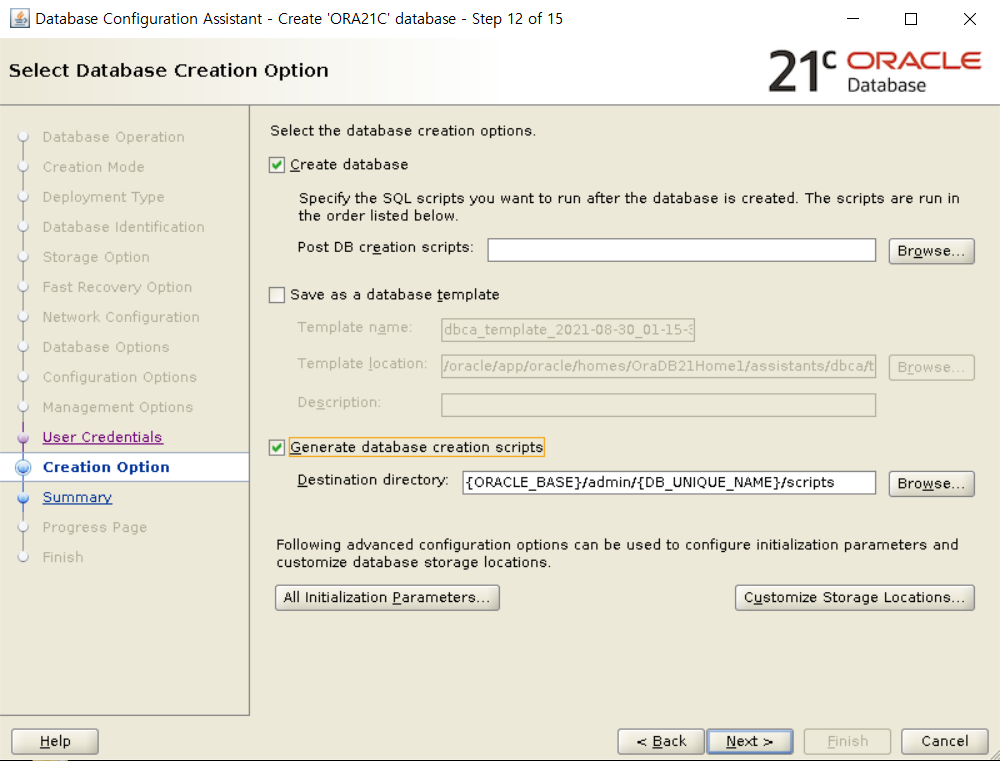Viewport: 1000px width, 761px height.
Task: Go Back to previous step
Action: [661, 741]
